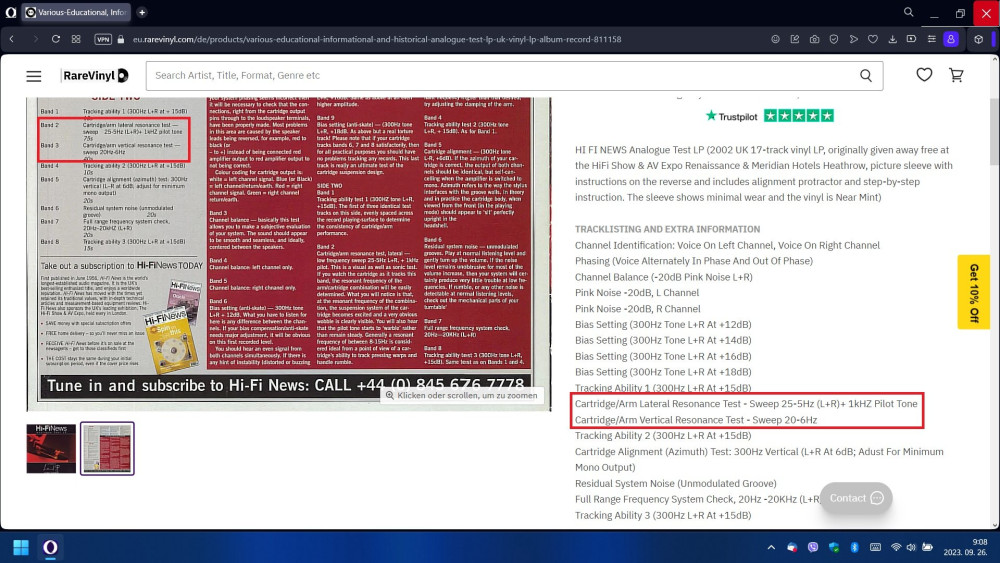Click the RareVinyl logo
The width and height of the screenshot is (1000, 563).
click(x=94, y=76)
